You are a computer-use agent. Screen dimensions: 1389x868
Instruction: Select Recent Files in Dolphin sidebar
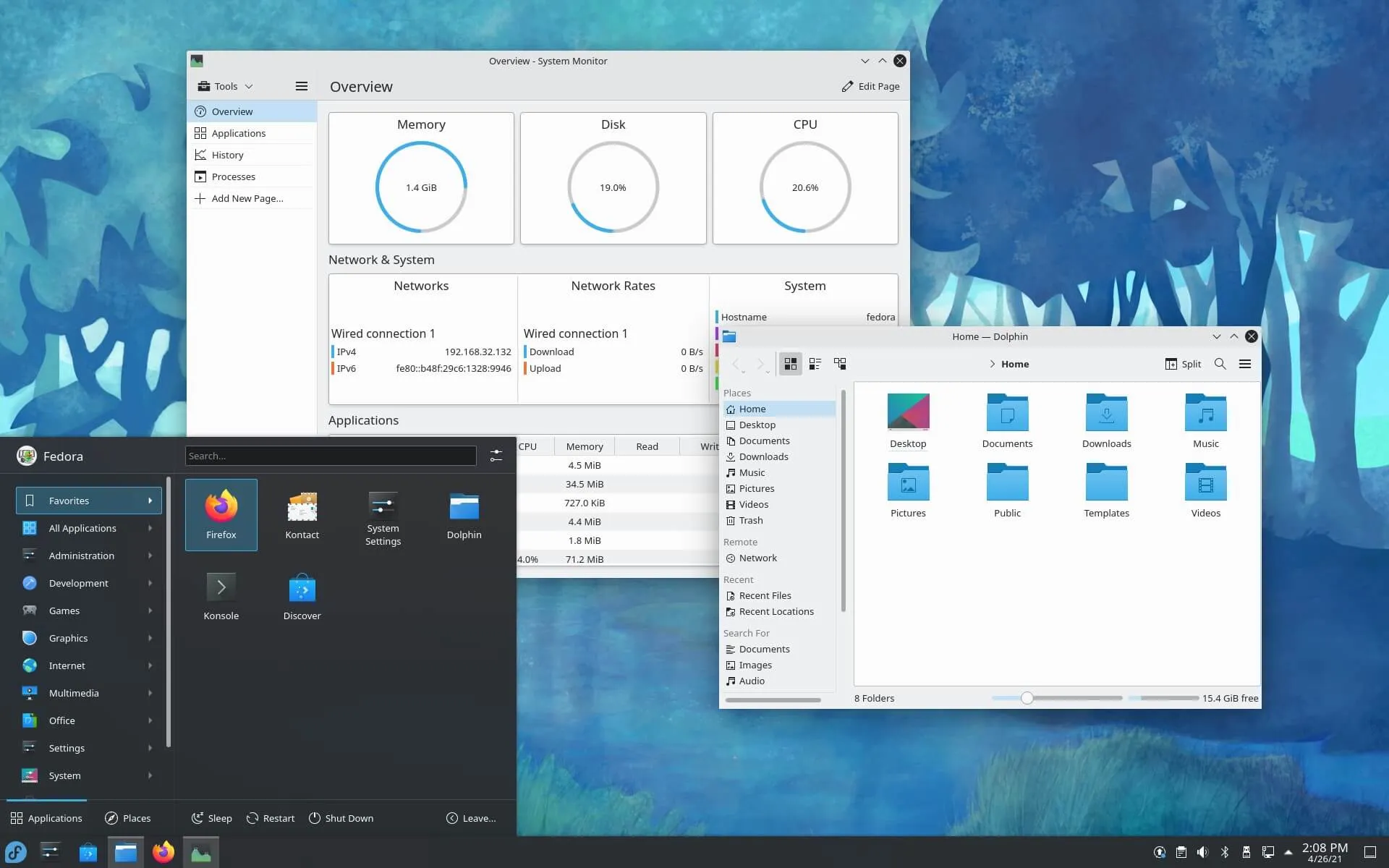tap(765, 594)
